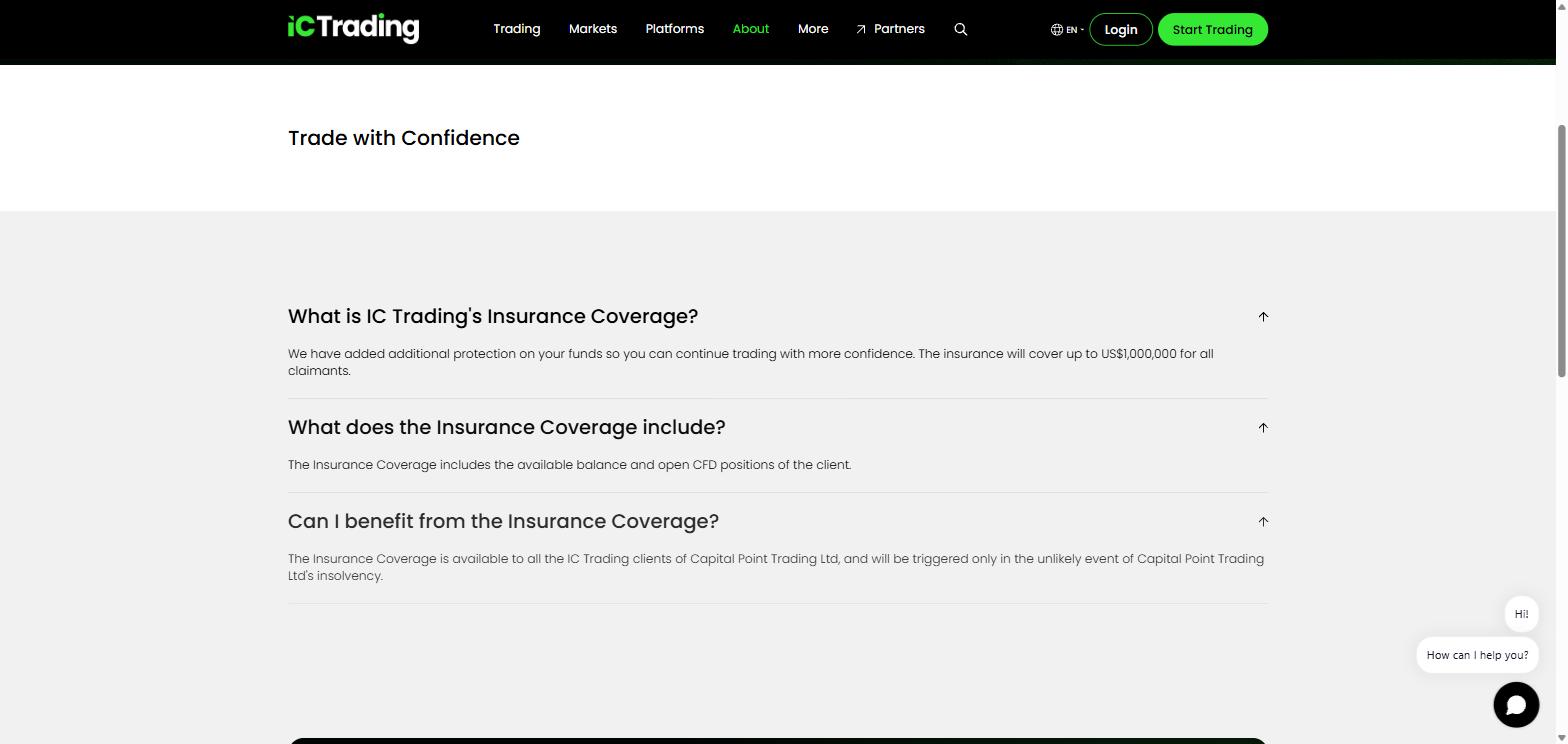Collapse "What does the Insurance Coverage include?" arrow
1568x744 pixels.
pos(1263,428)
